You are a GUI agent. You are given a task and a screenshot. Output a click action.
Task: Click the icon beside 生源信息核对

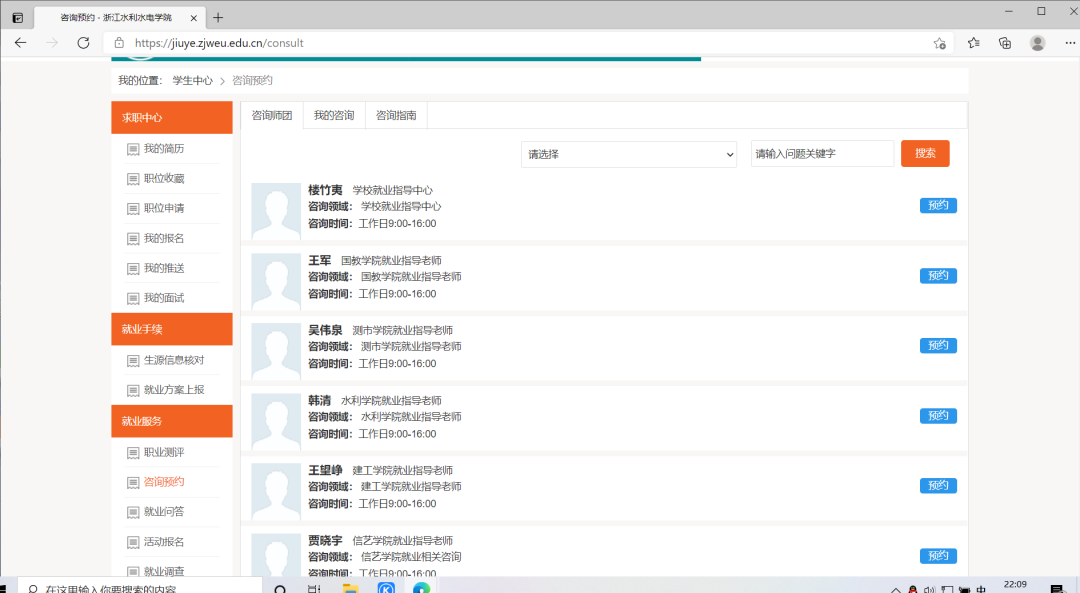133,361
